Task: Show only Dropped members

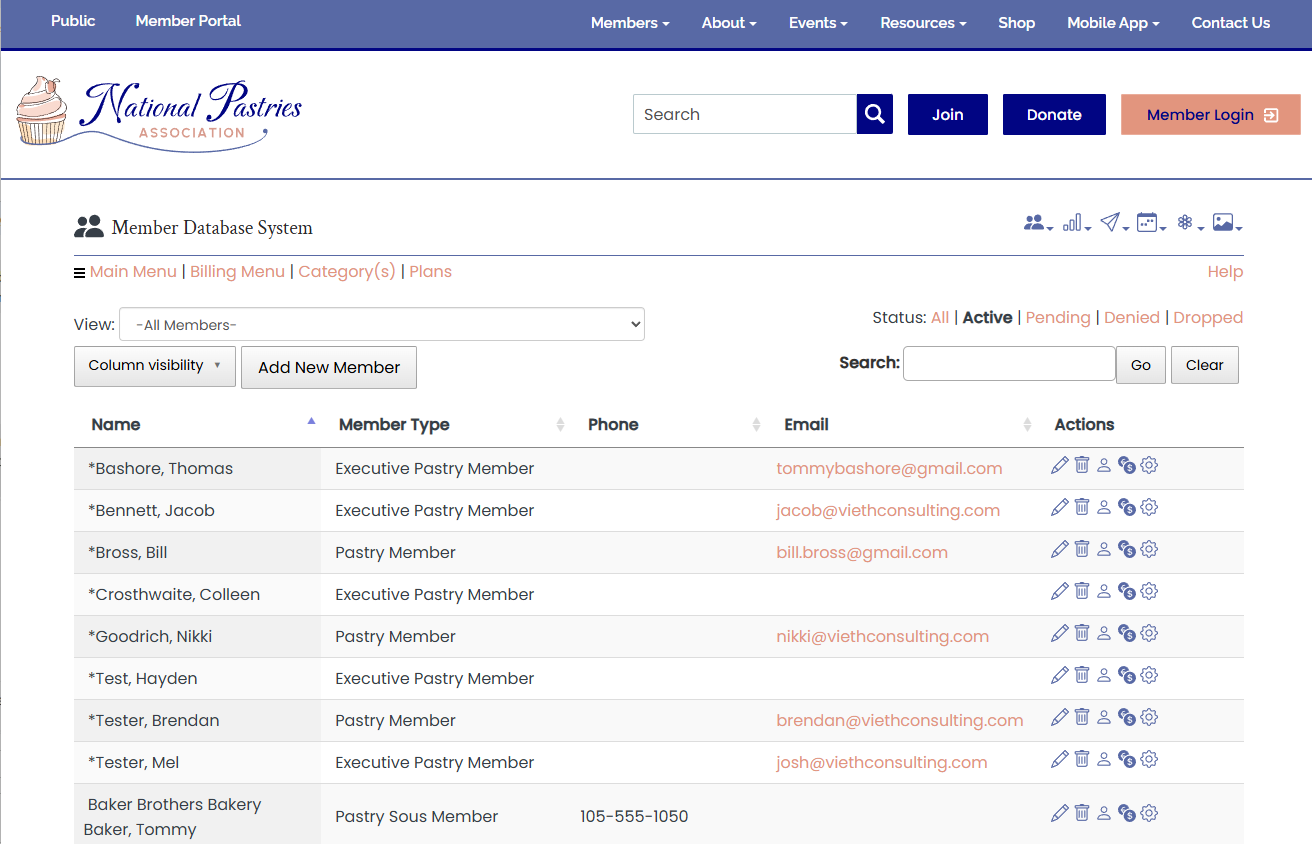Action: click(x=1208, y=317)
